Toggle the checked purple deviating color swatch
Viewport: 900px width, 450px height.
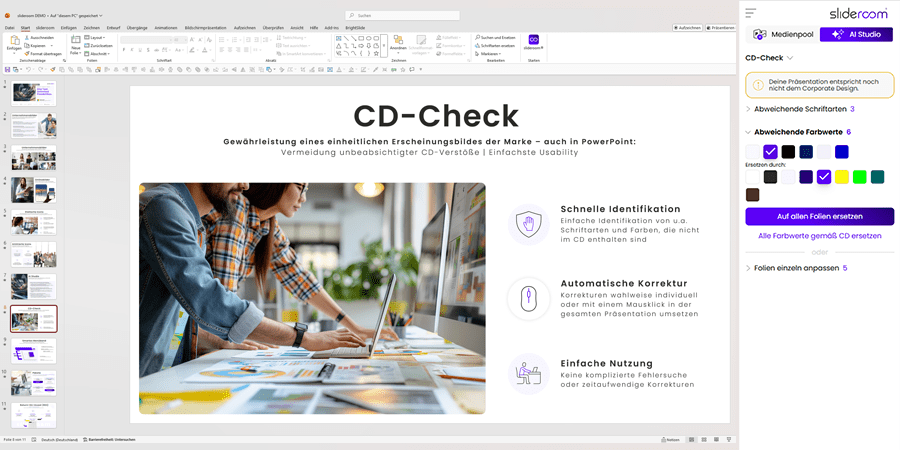[770, 152]
